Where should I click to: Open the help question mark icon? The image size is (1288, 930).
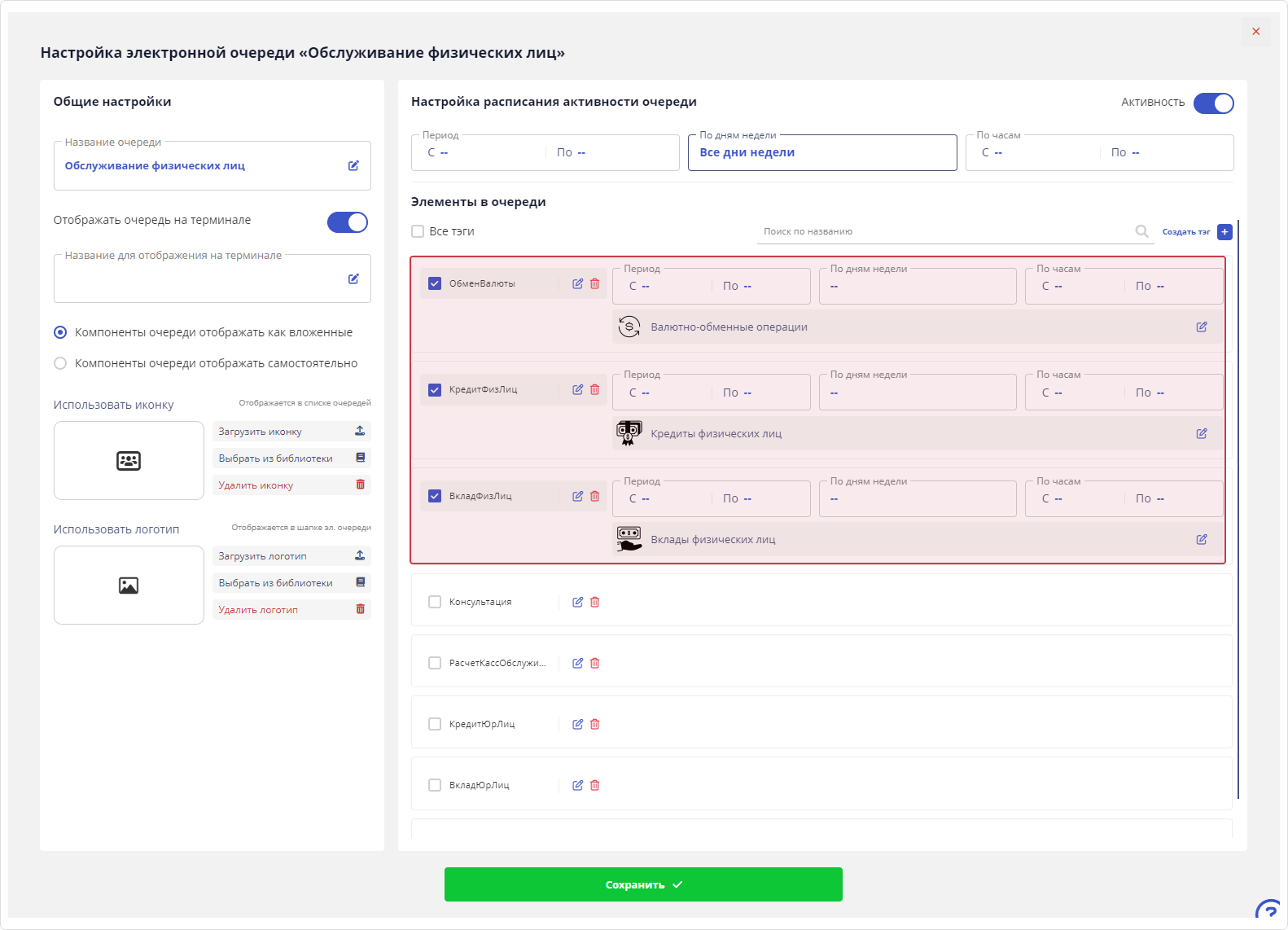pyautogui.click(x=1268, y=911)
